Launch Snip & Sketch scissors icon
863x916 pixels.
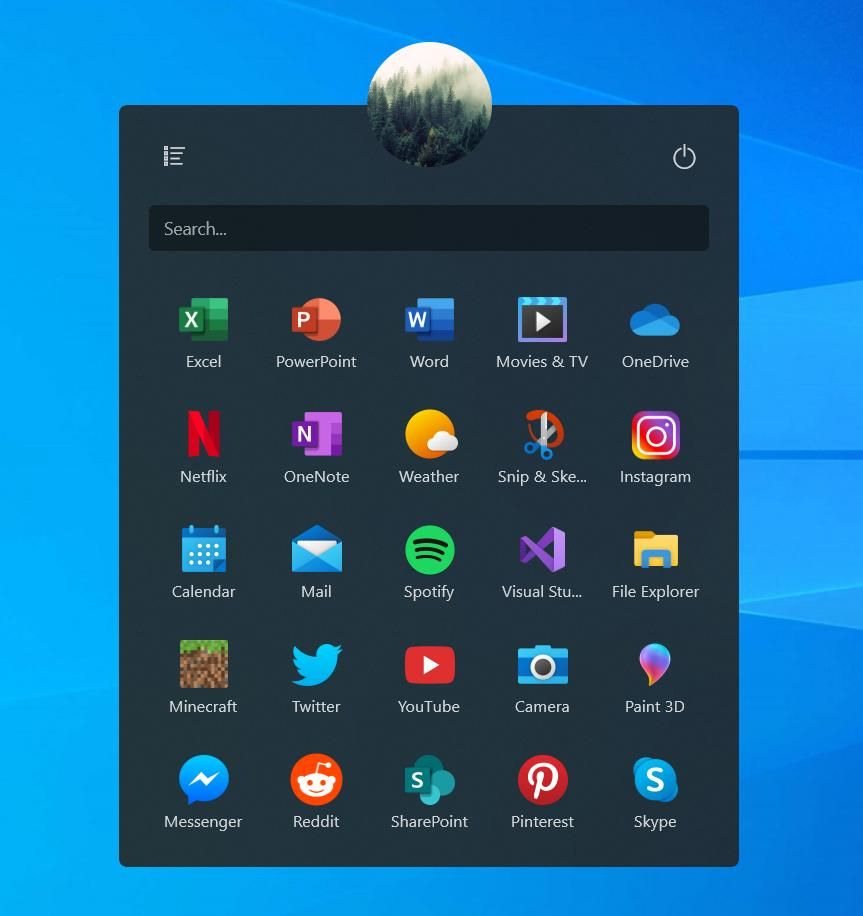543,434
